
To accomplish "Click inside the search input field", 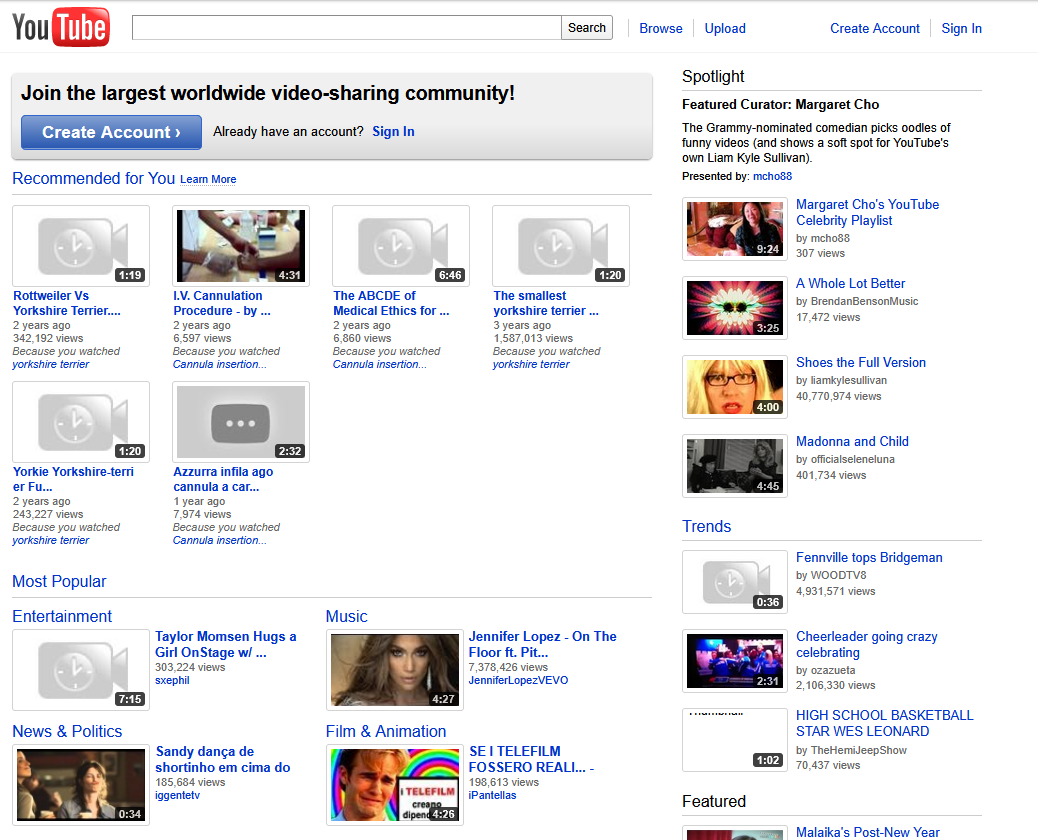I will tap(345, 27).
